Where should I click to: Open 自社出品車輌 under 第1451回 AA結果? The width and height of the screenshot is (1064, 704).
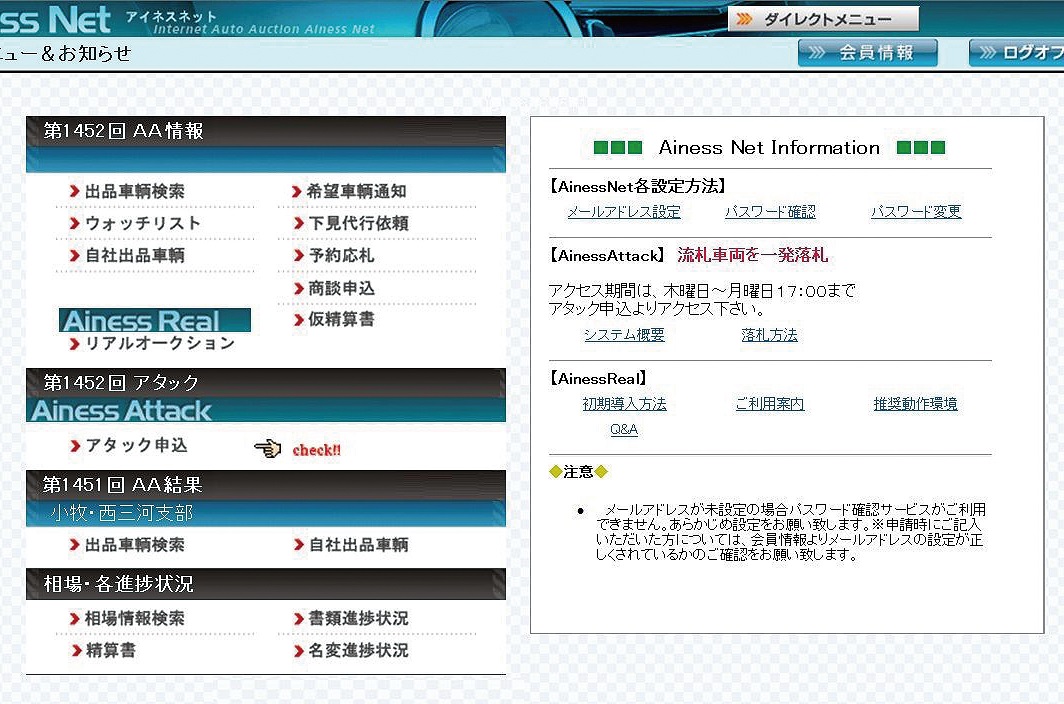pos(351,544)
